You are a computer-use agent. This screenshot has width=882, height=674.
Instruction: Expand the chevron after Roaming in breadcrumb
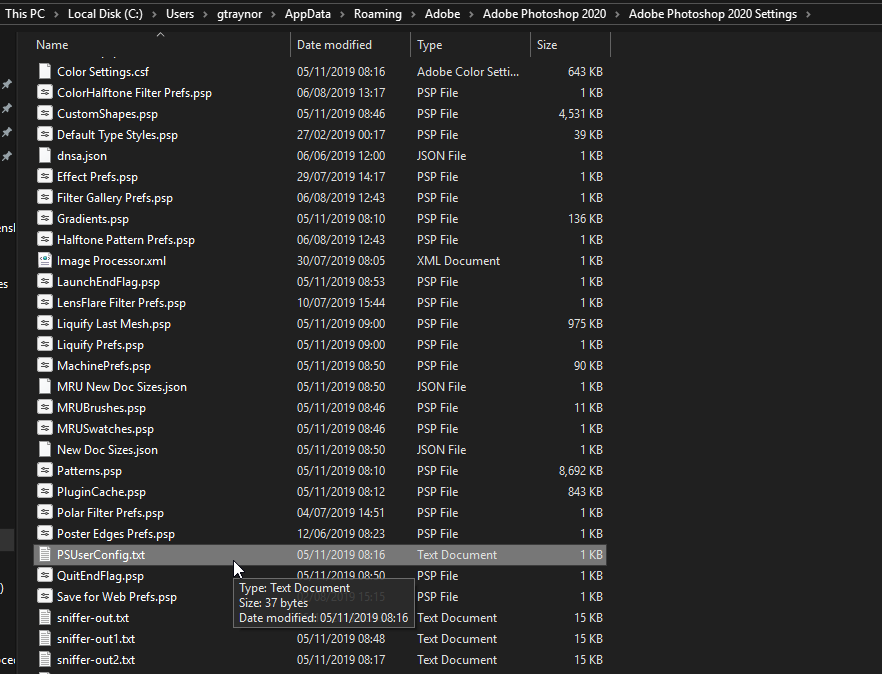click(413, 14)
